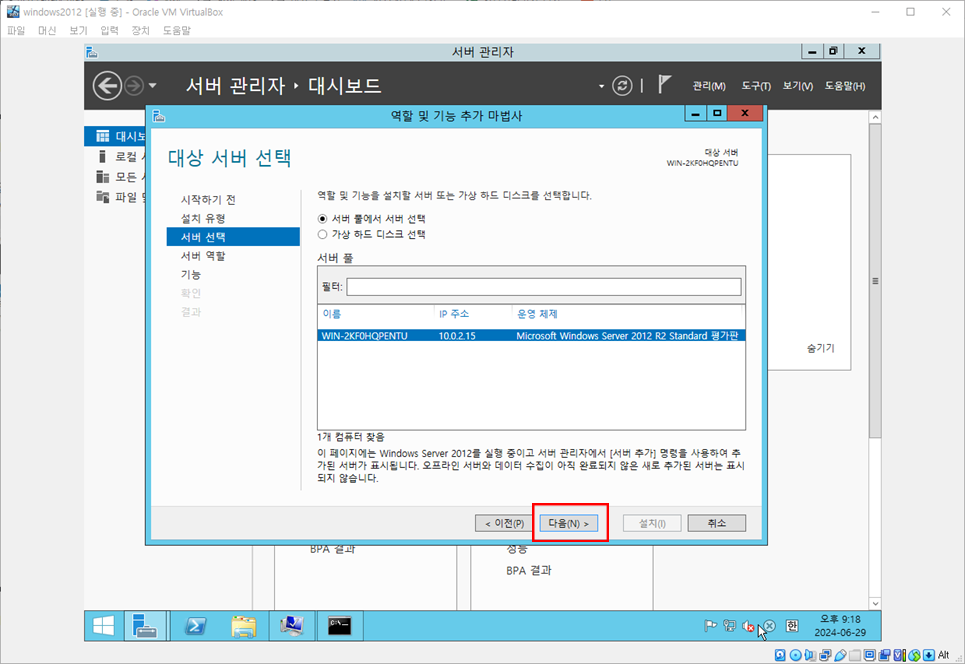Viewport: 965px width, 664px height.
Task: Go to the 설치 유형 wizard step
Action: click(203, 218)
